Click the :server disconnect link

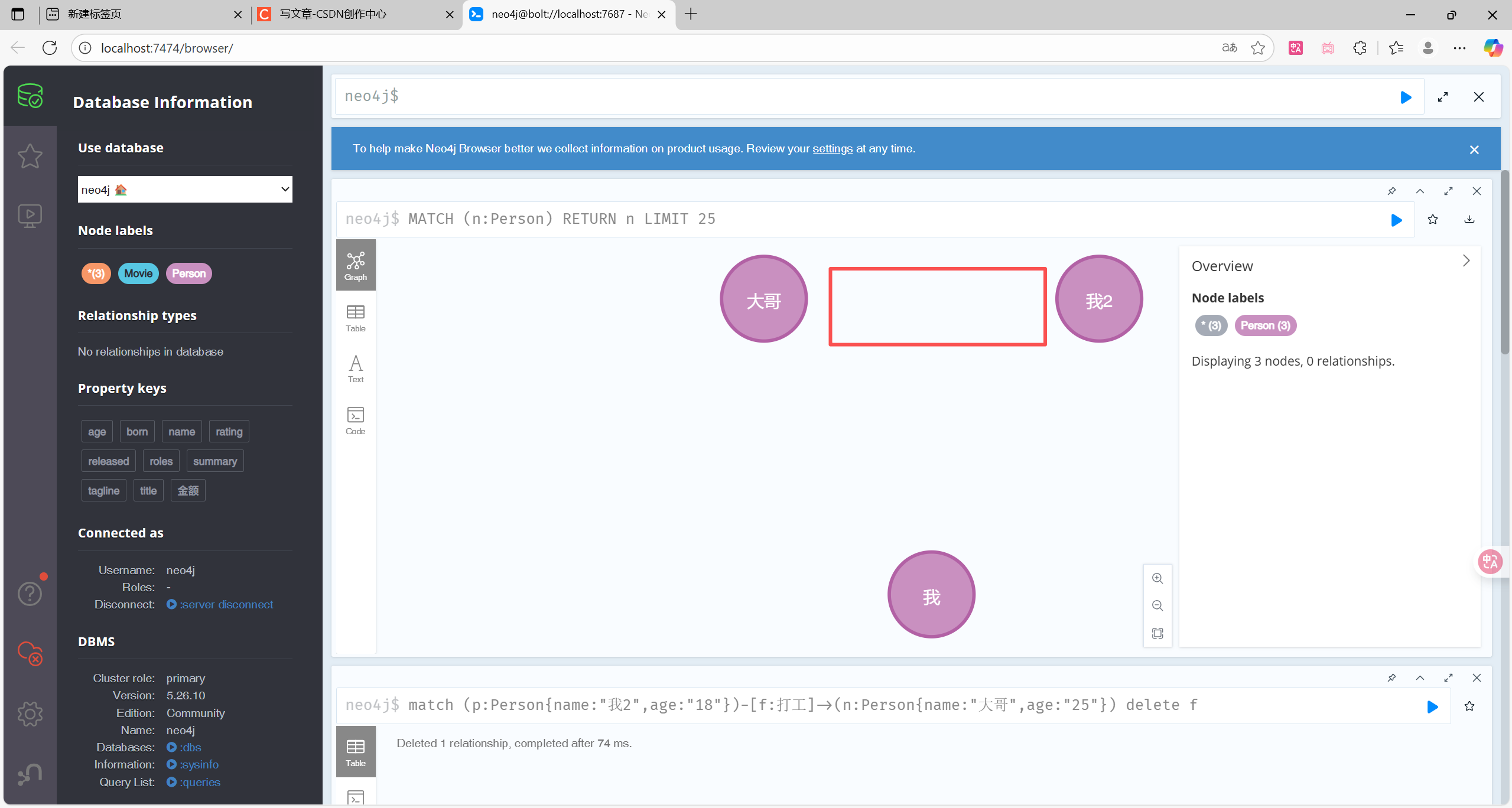tap(226, 604)
